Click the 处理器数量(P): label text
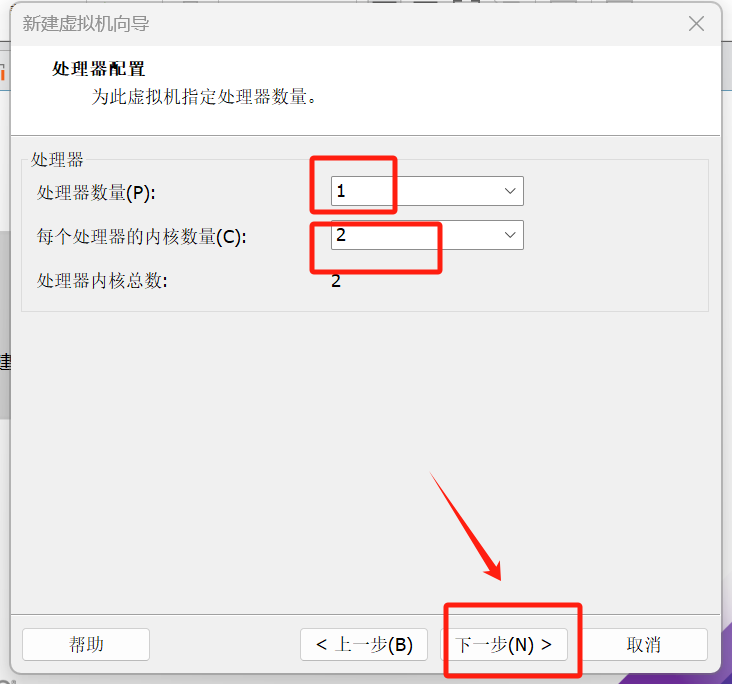732x684 pixels. [96, 192]
